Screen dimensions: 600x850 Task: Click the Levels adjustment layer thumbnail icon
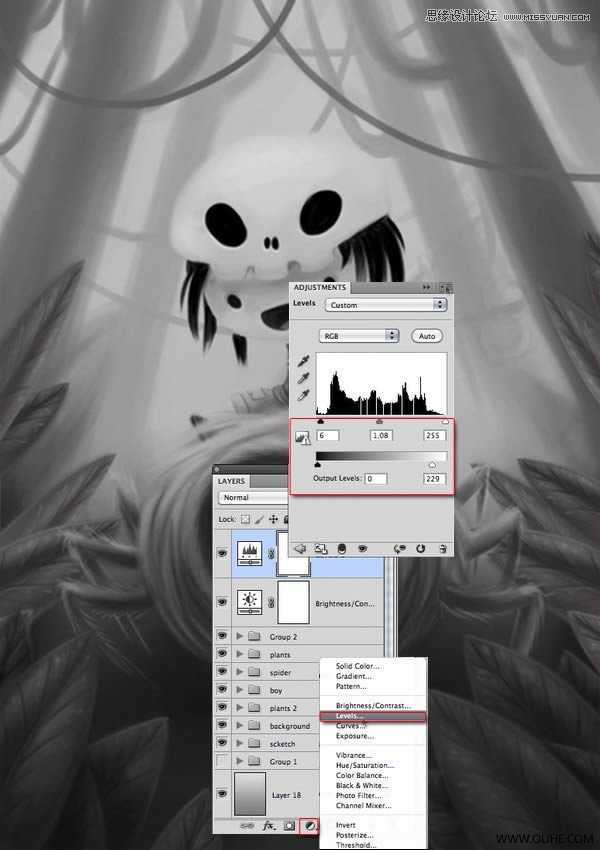[x=250, y=553]
